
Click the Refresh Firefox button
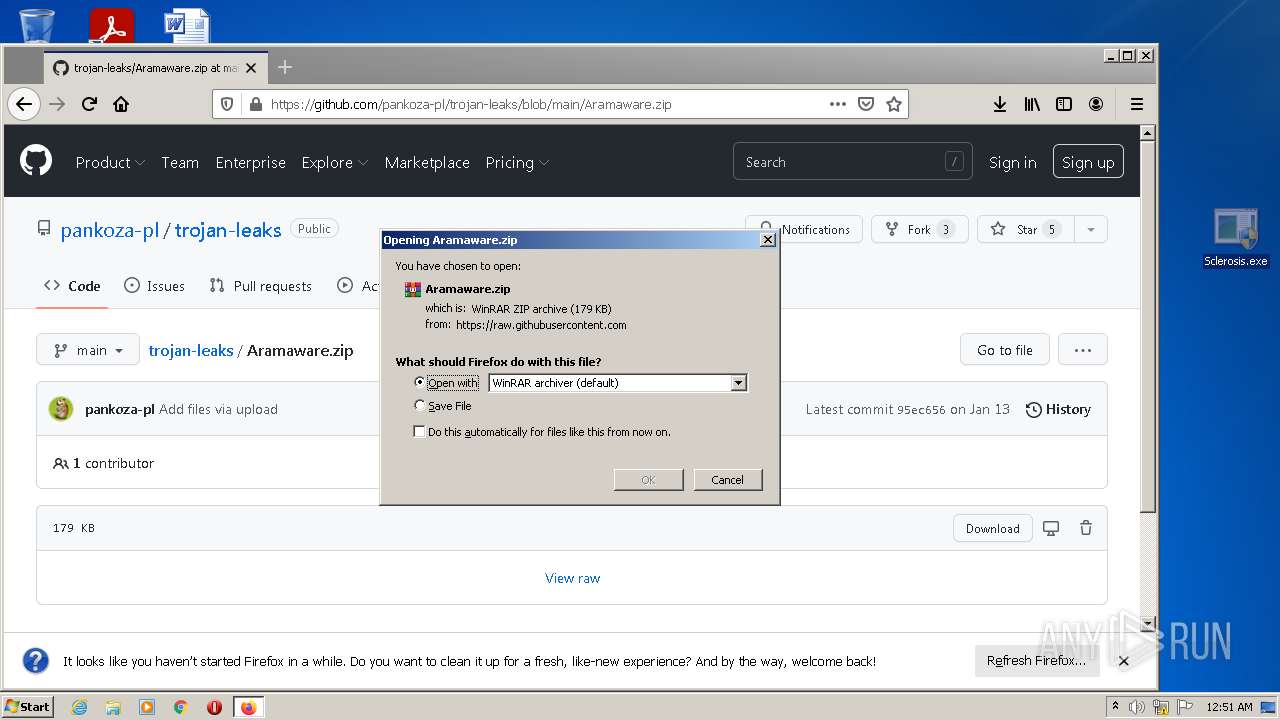pos(1036,661)
